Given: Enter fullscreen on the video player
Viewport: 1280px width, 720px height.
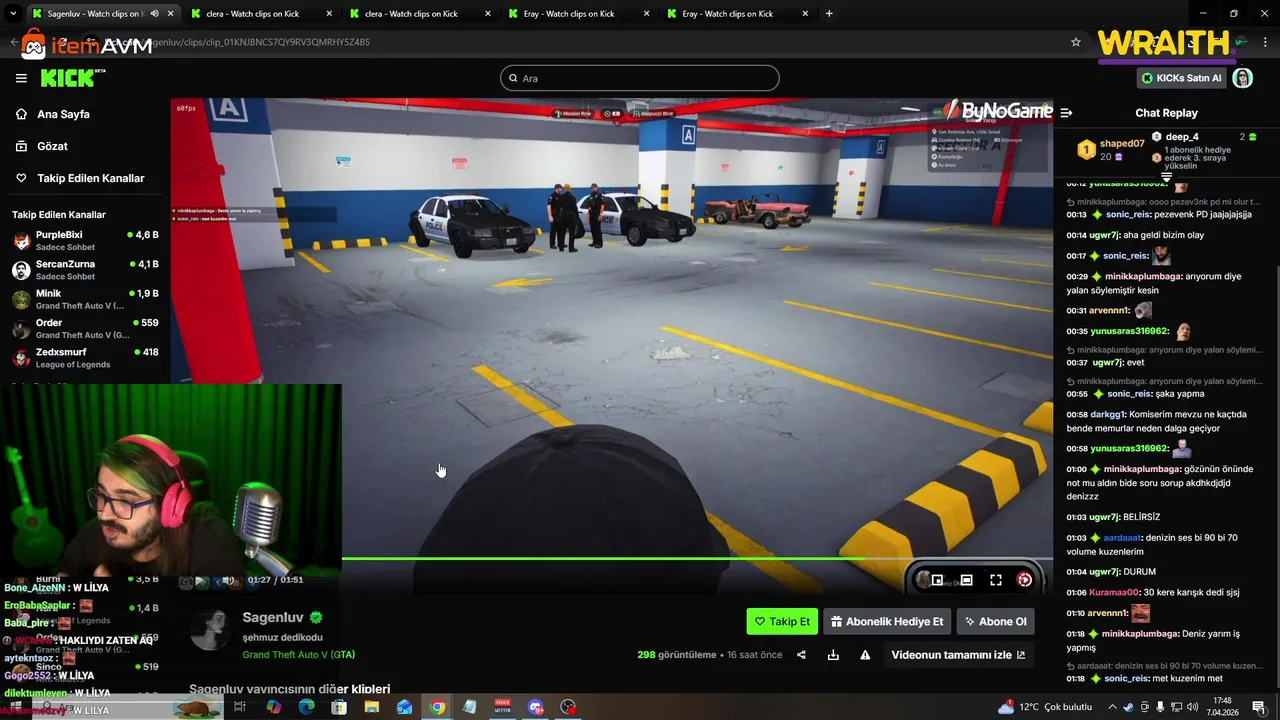Looking at the screenshot, I should 996,580.
